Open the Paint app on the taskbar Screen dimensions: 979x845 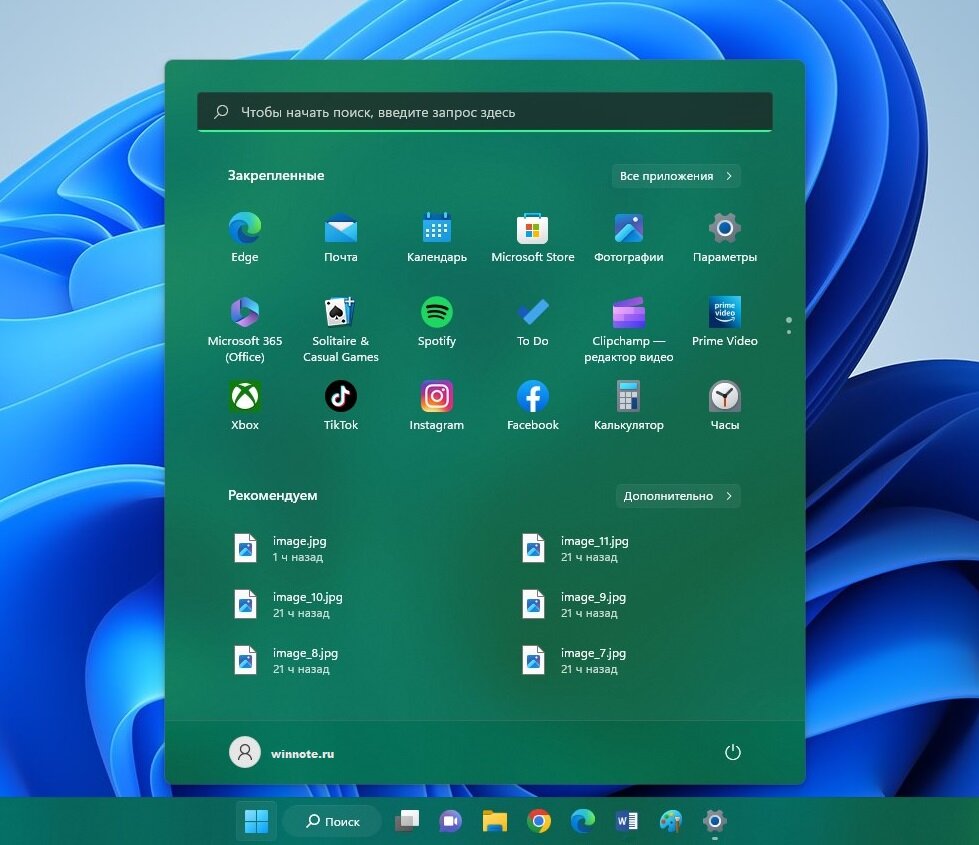(671, 821)
